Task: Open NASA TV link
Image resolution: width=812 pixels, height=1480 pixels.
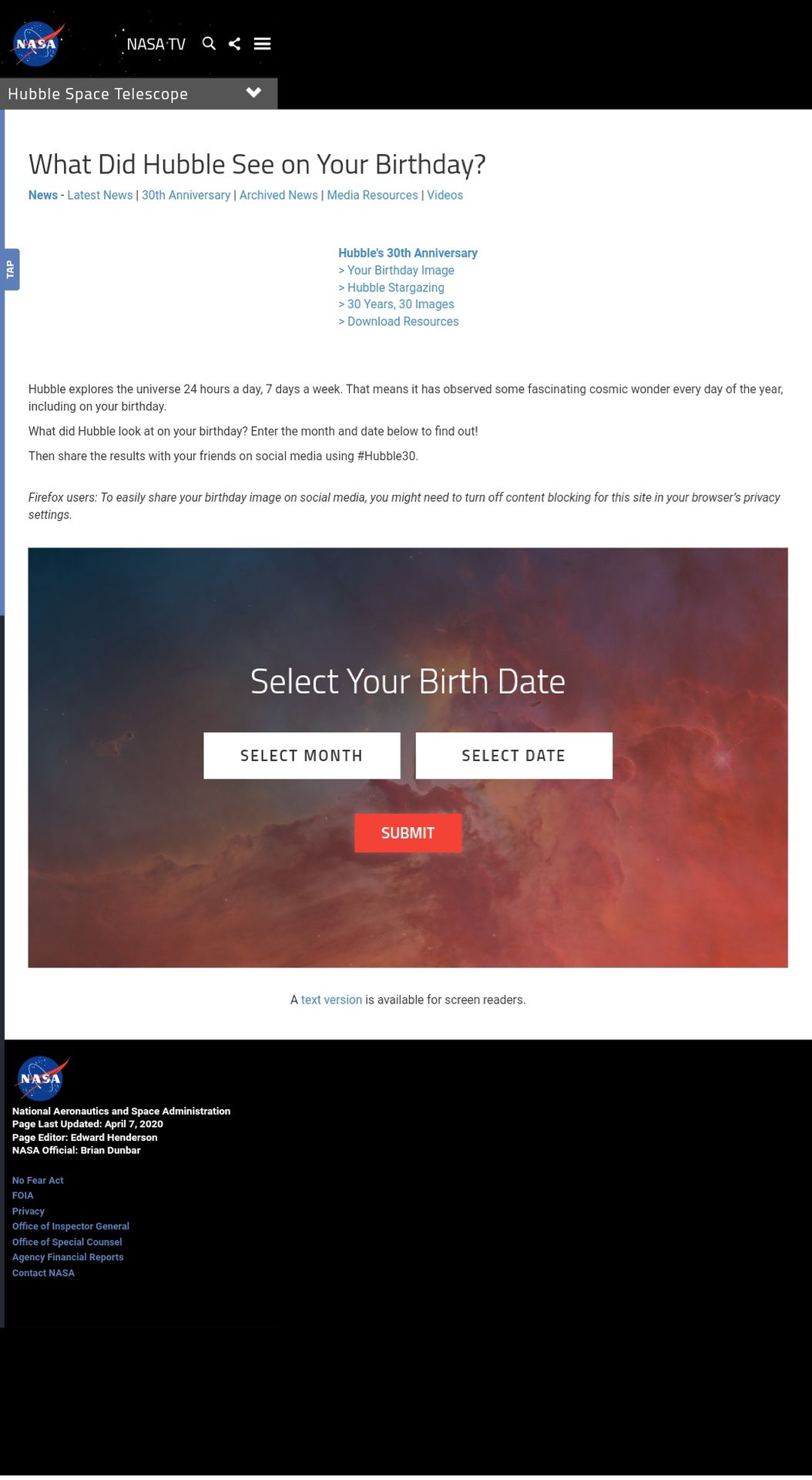Action: coord(156,45)
